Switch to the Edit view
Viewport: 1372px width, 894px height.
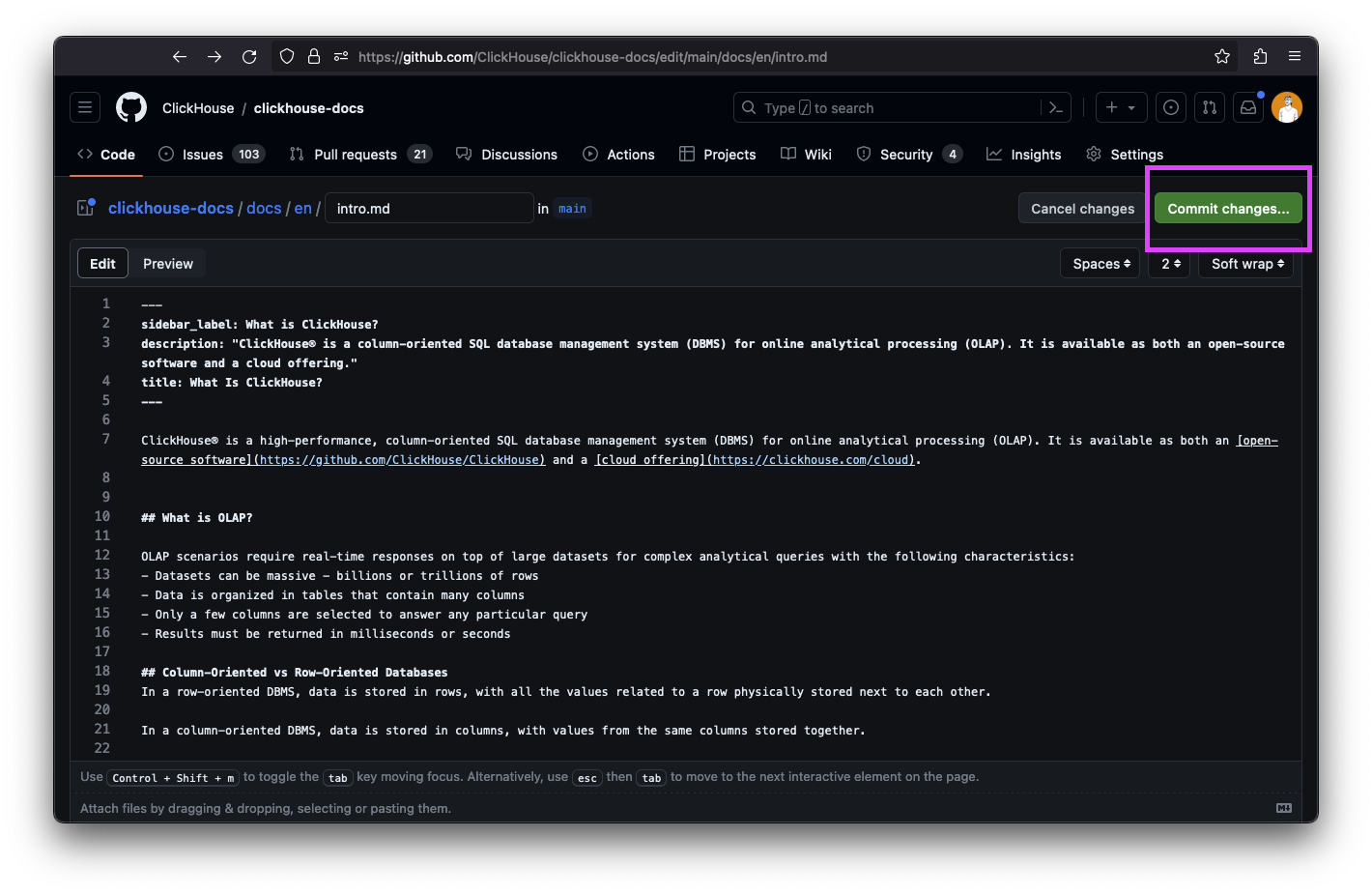(x=102, y=264)
